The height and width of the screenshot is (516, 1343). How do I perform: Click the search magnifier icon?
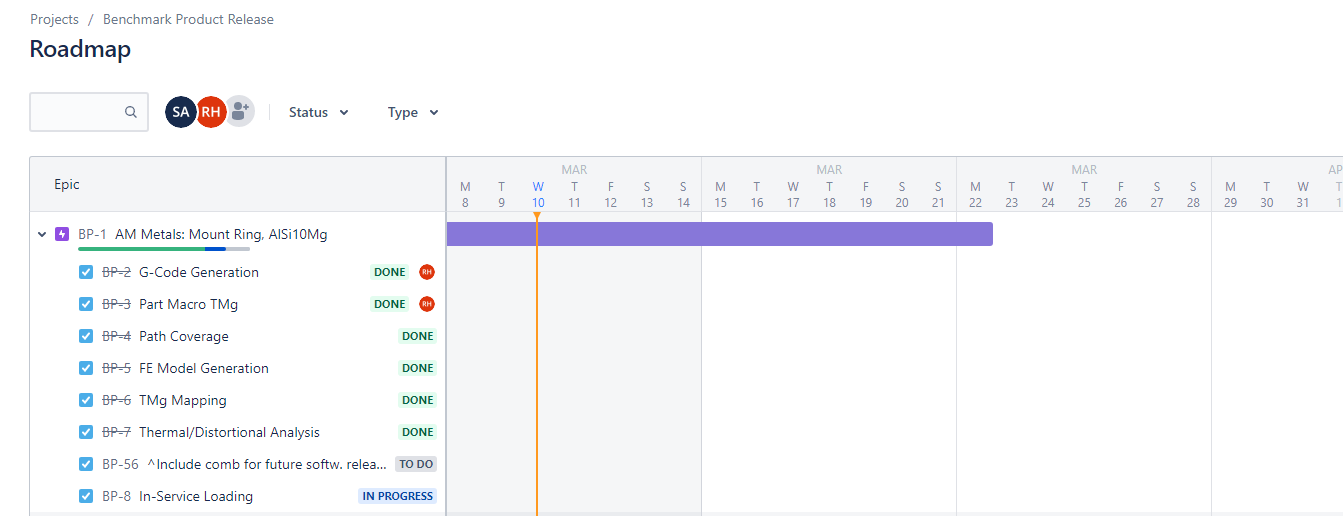pos(131,112)
